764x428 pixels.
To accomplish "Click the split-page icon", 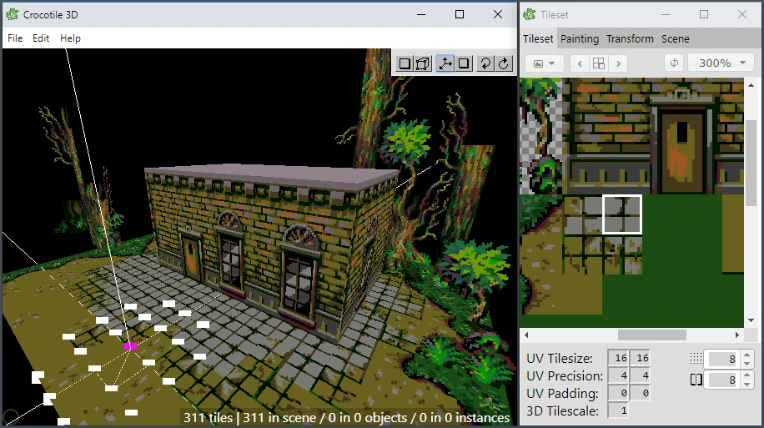I will coord(696,379).
